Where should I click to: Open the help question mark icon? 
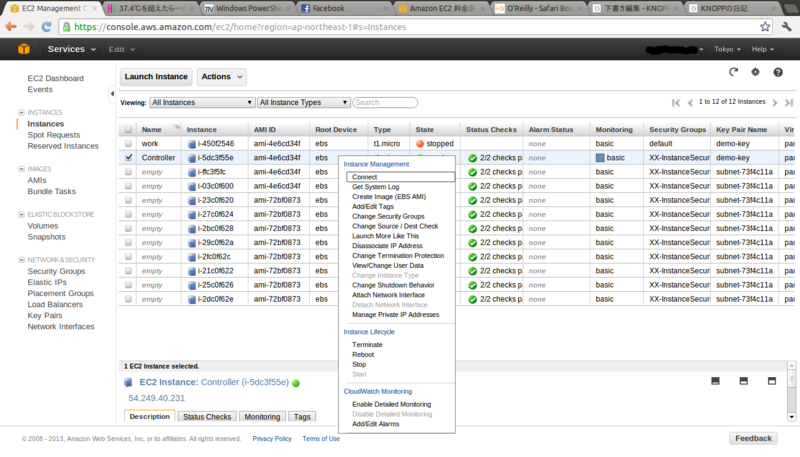(x=778, y=72)
